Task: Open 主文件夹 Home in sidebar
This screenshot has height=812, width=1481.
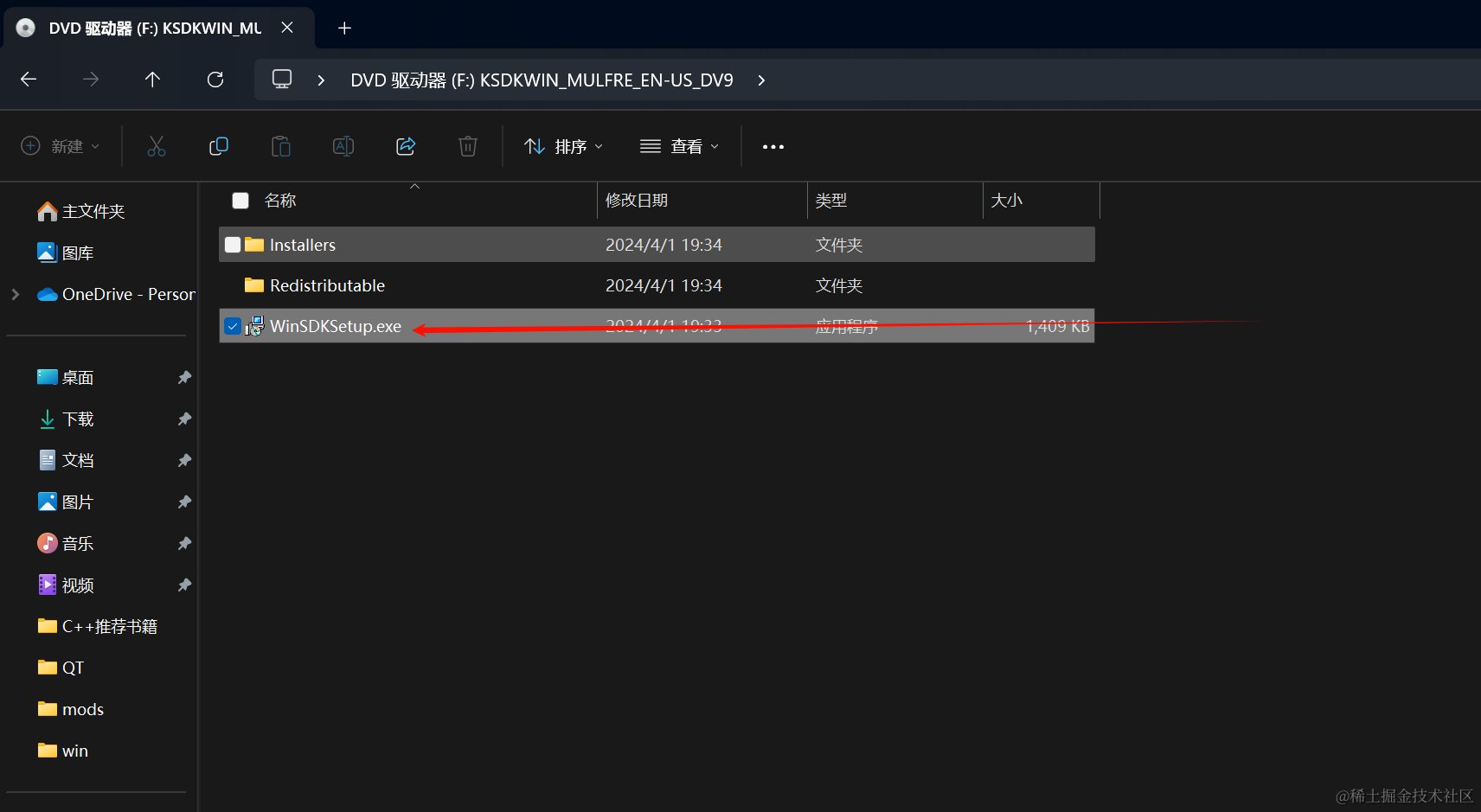Action: (81, 211)
